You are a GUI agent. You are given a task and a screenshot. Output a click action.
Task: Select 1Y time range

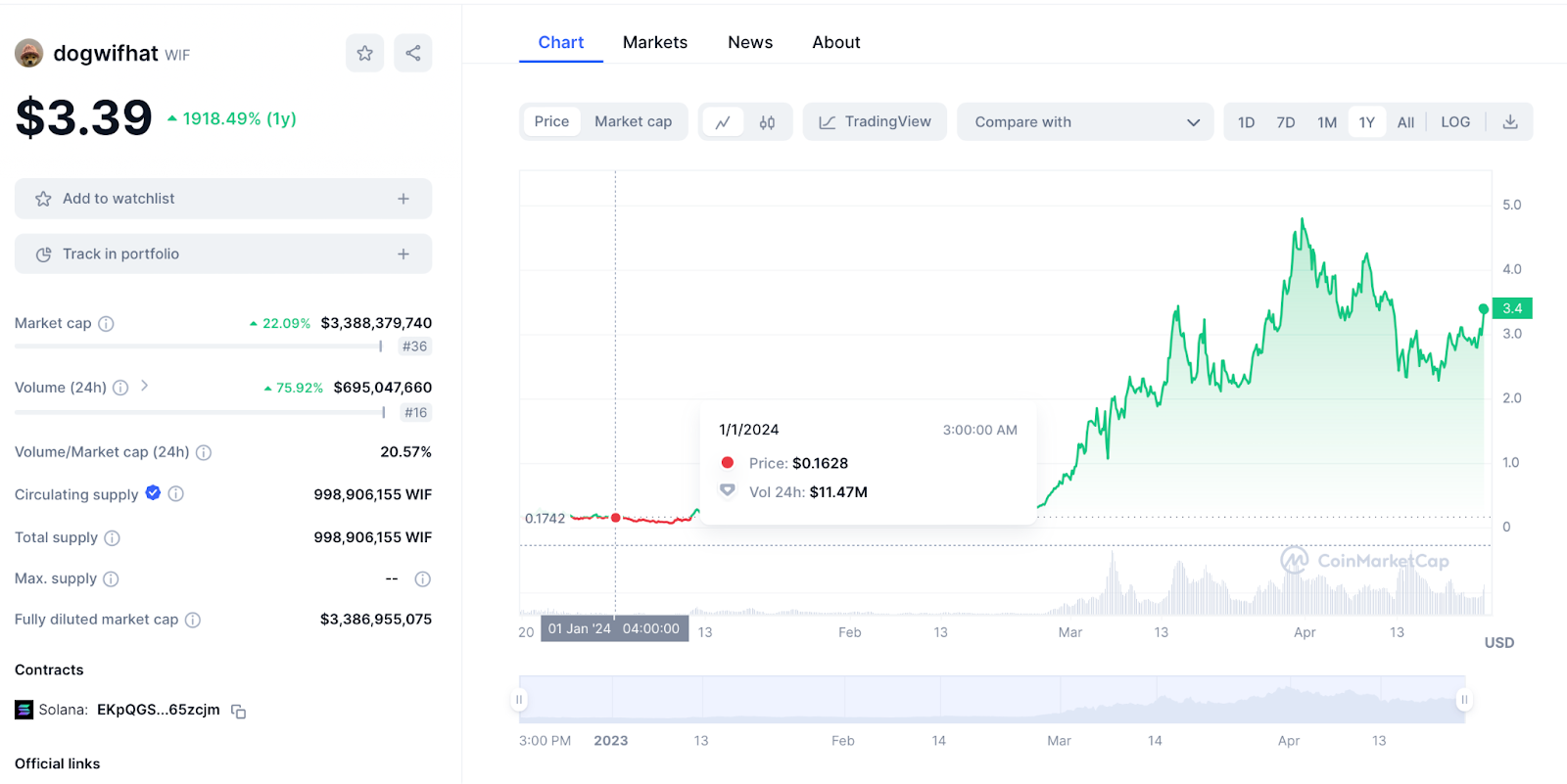[x=1367, y=122]
